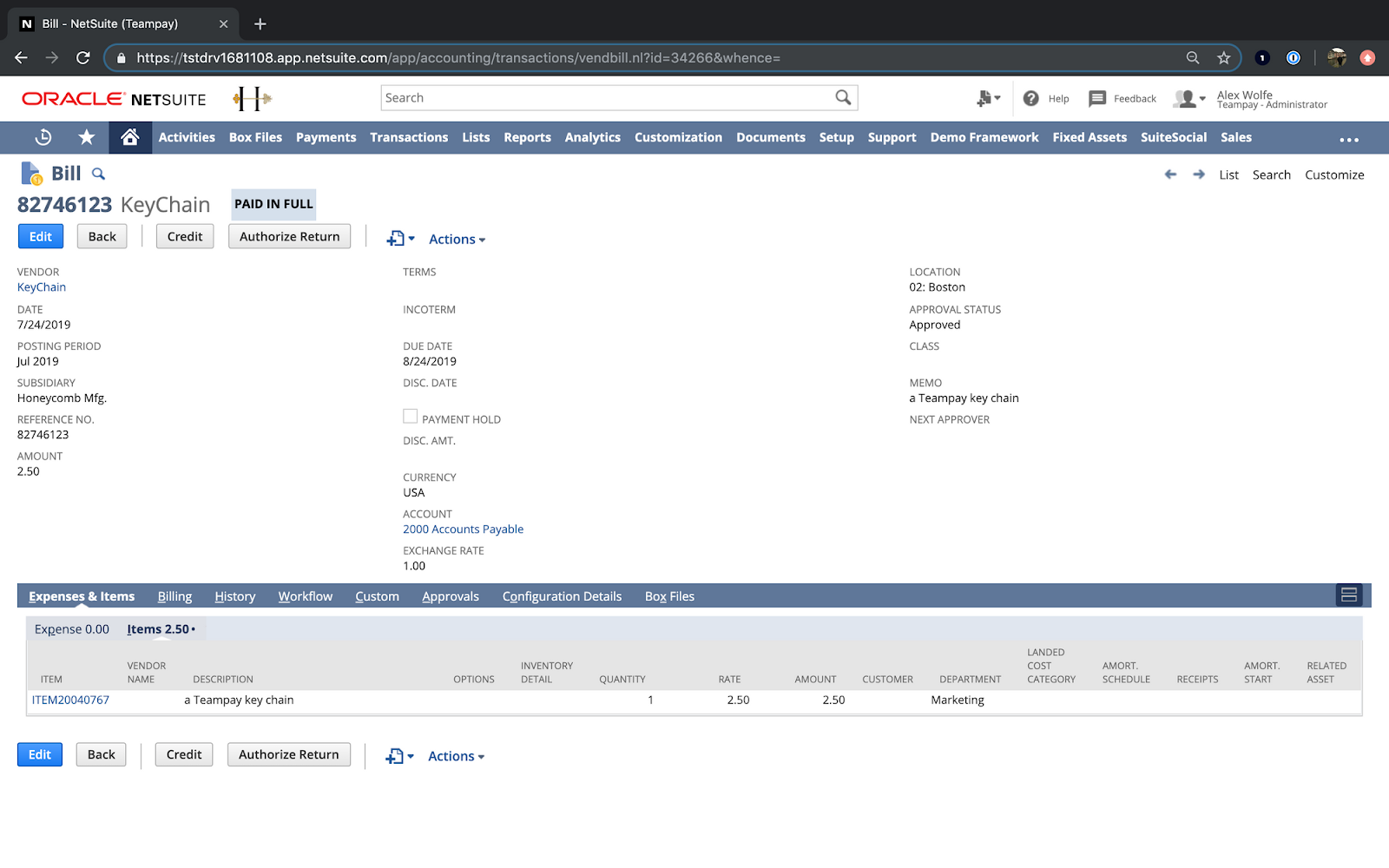The image size is (1389, 868).
Task: Open the Create New dropdown in header
Action: click(989, 98)
